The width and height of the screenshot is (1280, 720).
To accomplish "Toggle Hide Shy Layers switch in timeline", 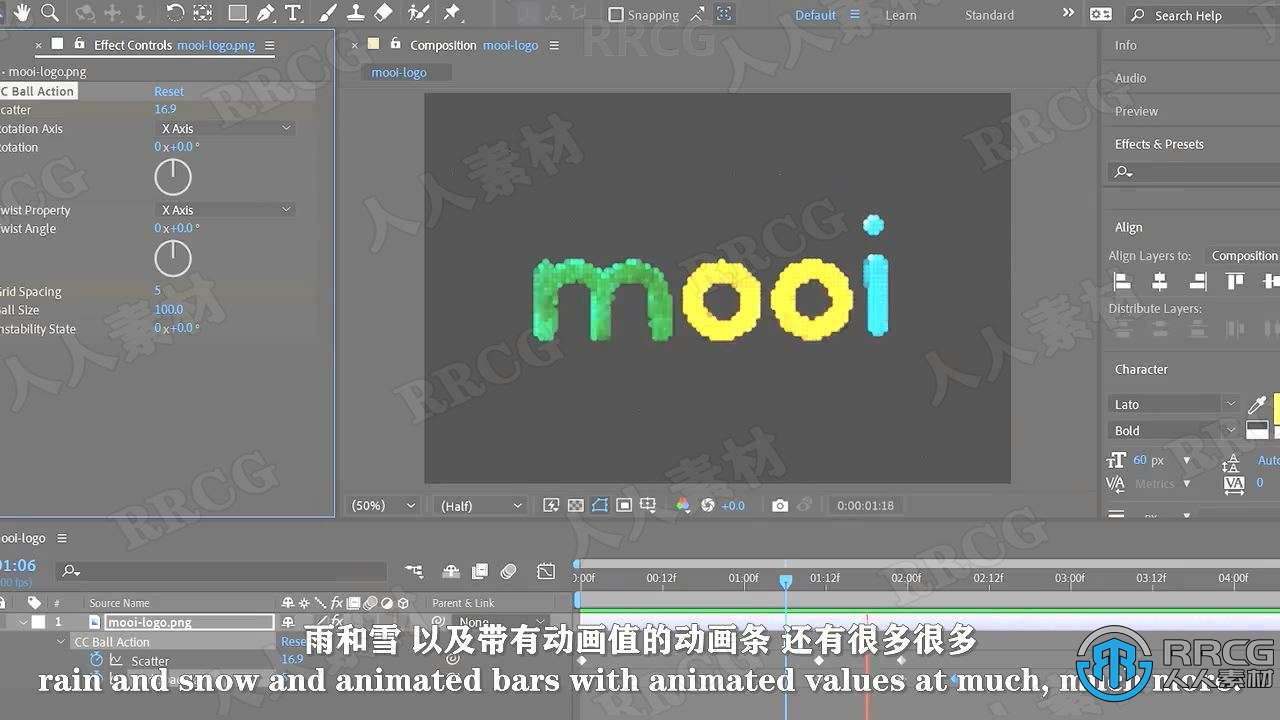I will 451,571.
